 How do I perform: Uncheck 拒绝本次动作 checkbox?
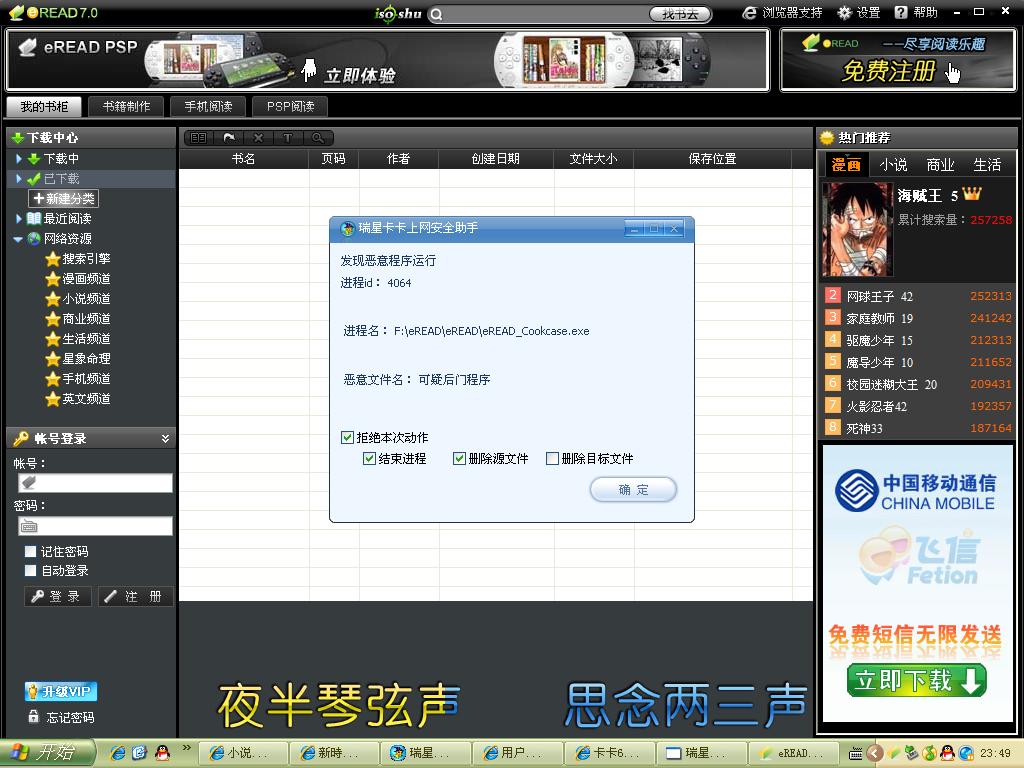pos(347,438)
